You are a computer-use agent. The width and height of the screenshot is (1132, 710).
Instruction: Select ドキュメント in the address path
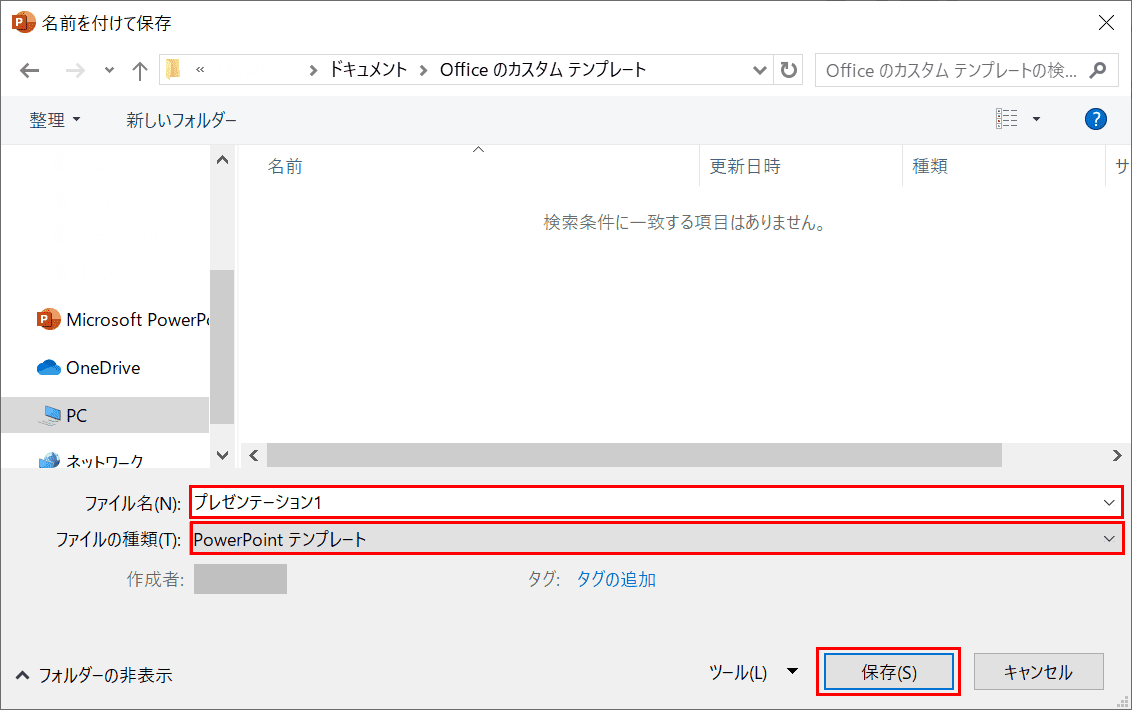click(x=368, y=69)
